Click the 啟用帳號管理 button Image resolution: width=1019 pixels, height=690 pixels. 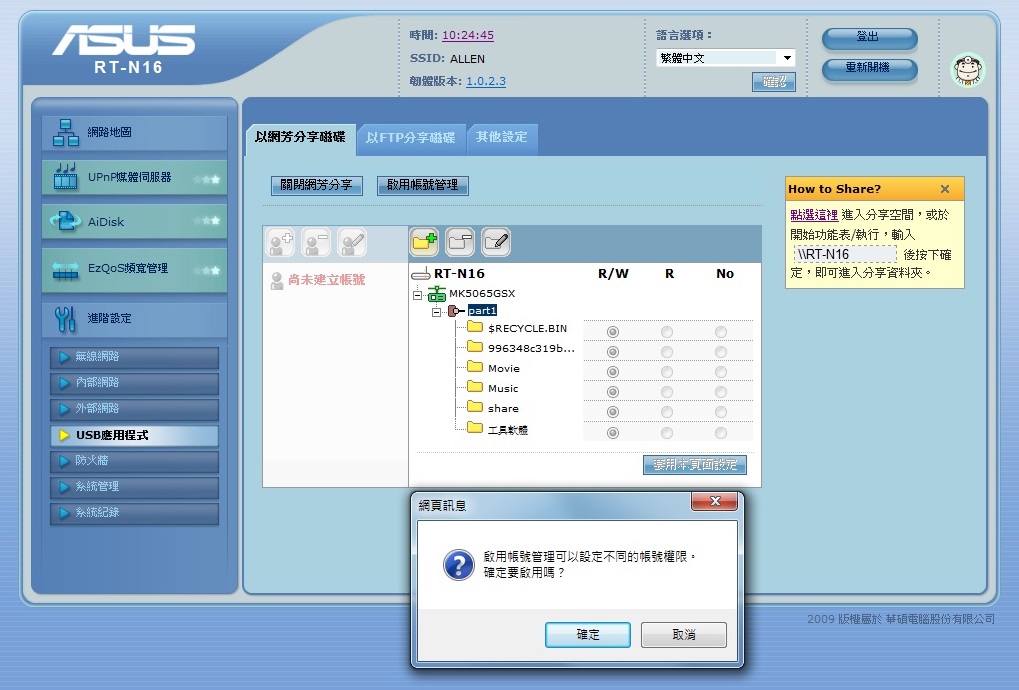pyautogui.click(x=422, y=185)
